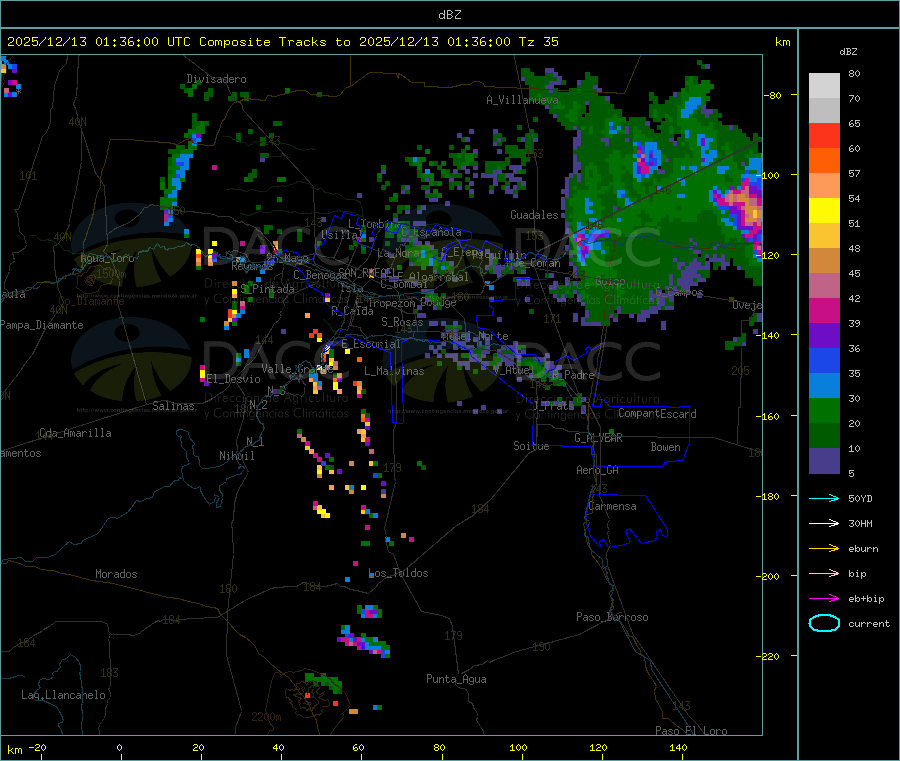Click the yellow eburn arrow in legend
The width and height of the screenshot is (900, 761).
[824, 549]
